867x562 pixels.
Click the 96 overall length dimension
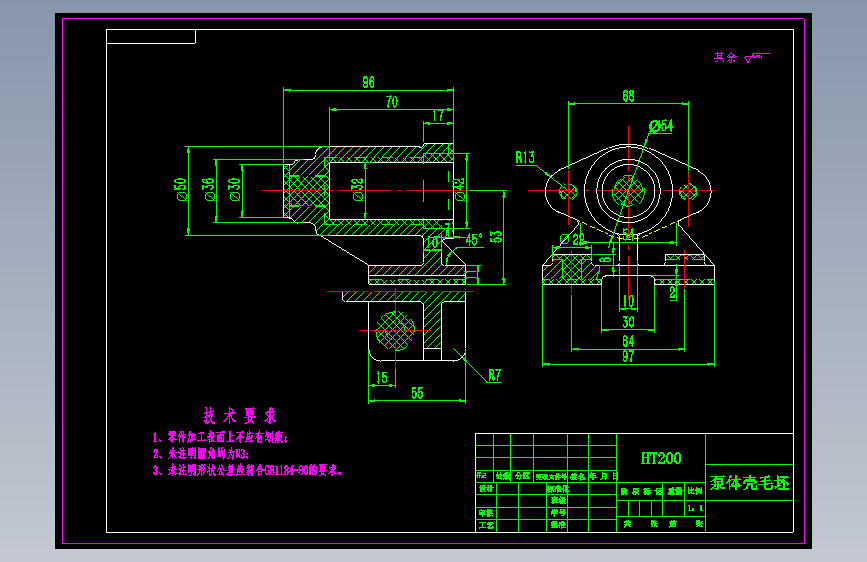tap(368, 82)
